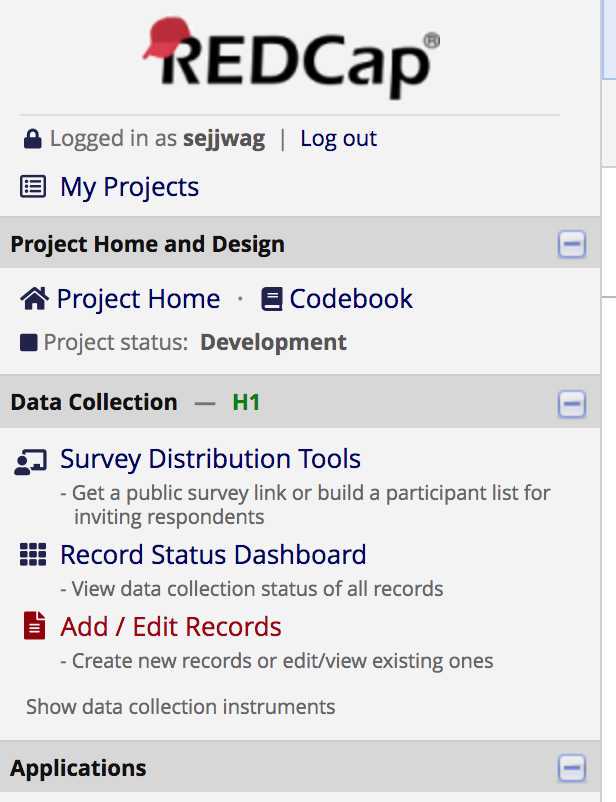Click the Project status square icon
Image resolution: width=616 pixels, height=802 pixels.
pos(29,343)
